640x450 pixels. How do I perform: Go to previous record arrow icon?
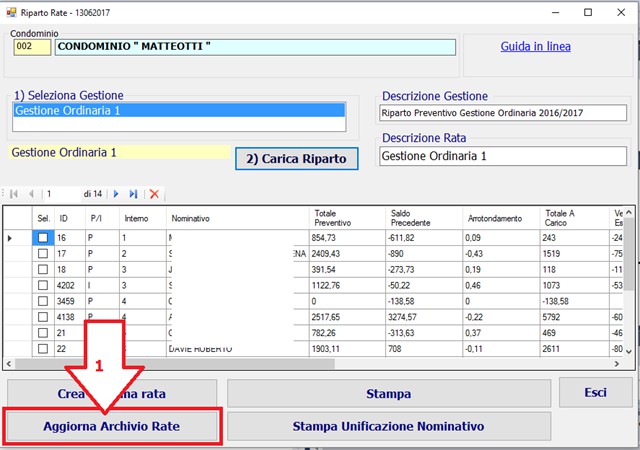pos(31,194)
